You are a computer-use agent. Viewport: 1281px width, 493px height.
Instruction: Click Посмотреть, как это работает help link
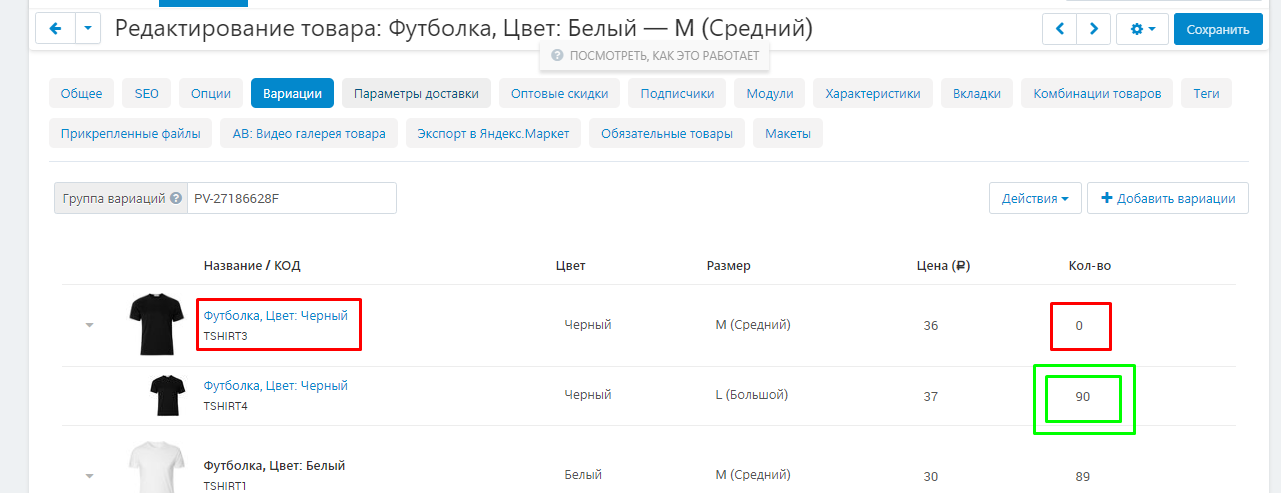click(655, 56)
